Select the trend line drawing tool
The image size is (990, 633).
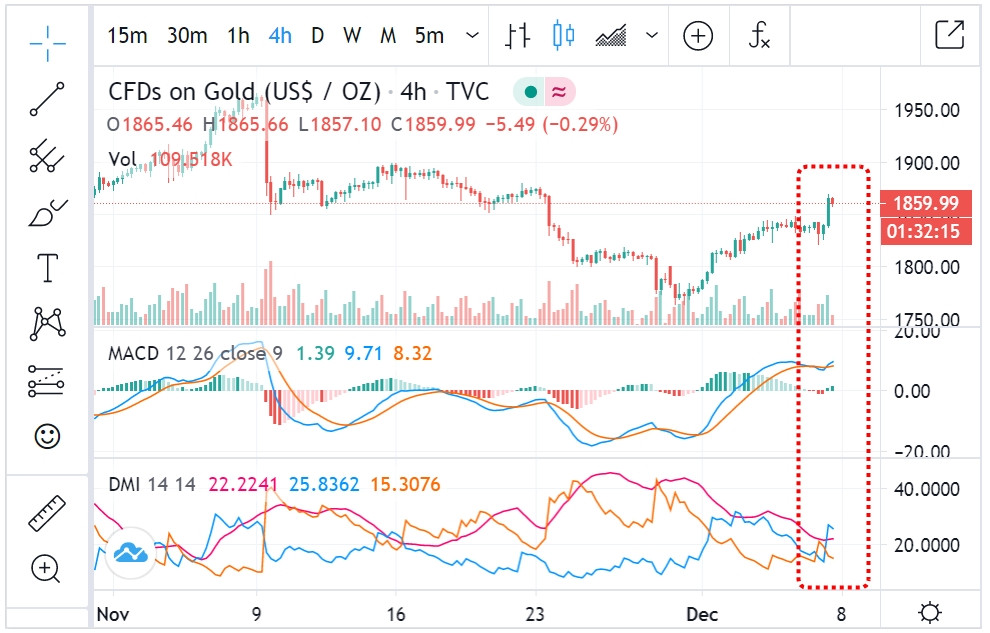click(47, 99)
